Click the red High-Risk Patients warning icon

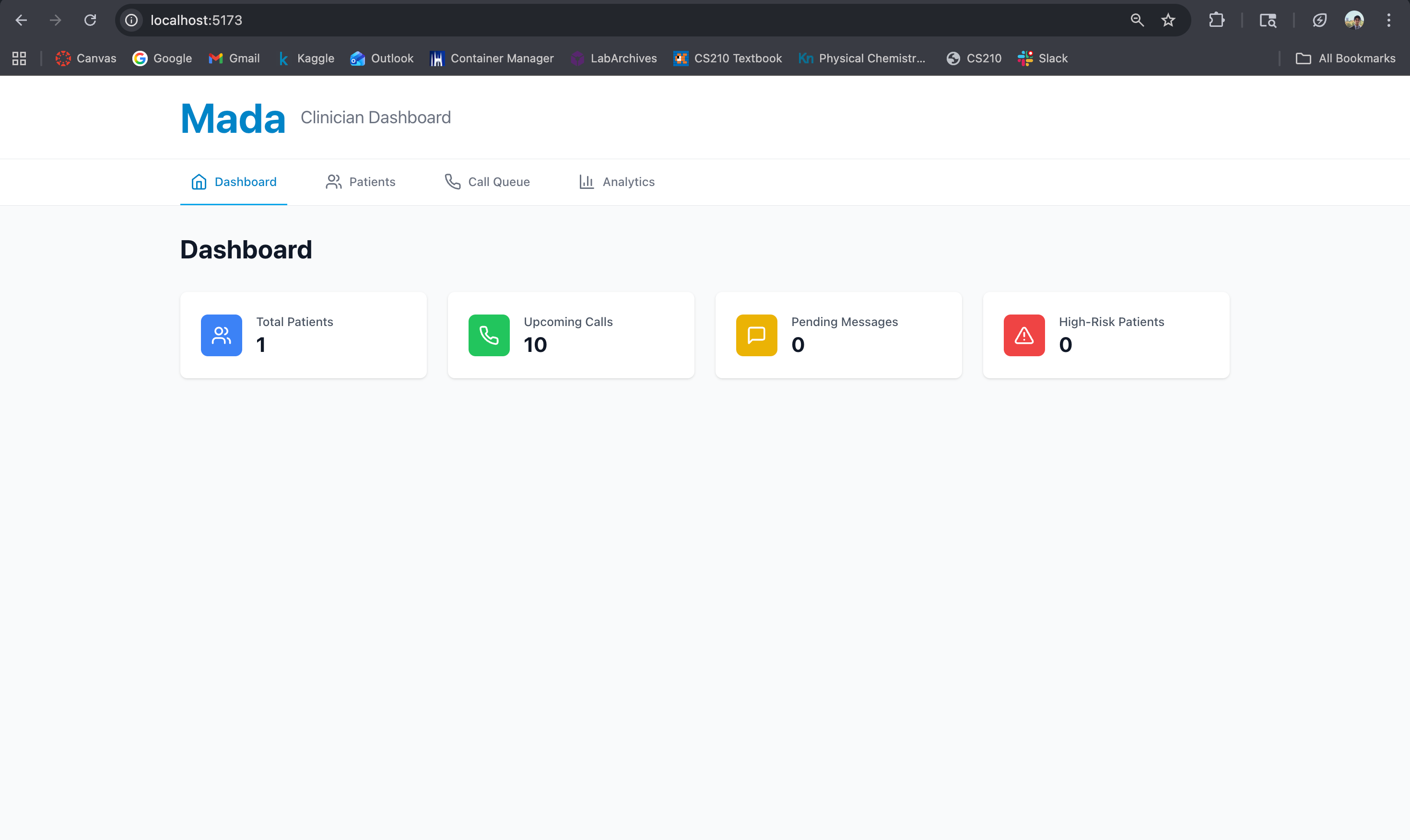[1024, 335]
